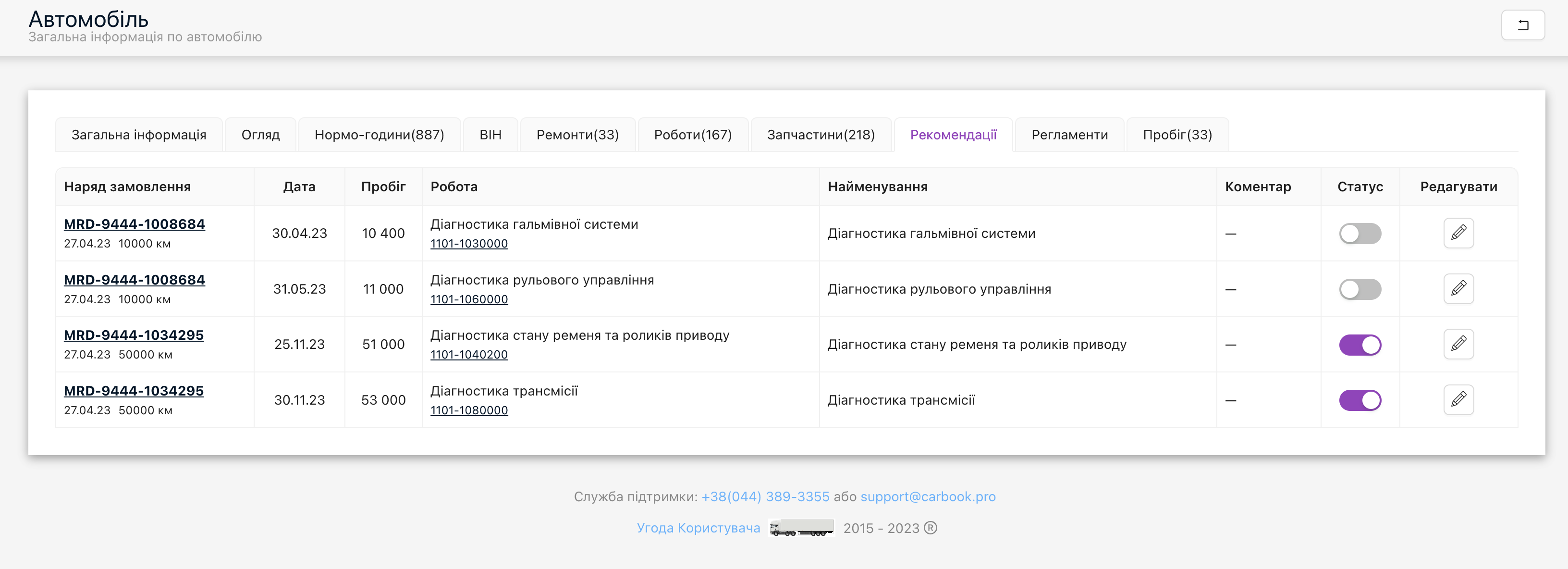Go to the Запчастини(218) tab
The width and height of the screenshot is (1568, 569).
point(821,135)
